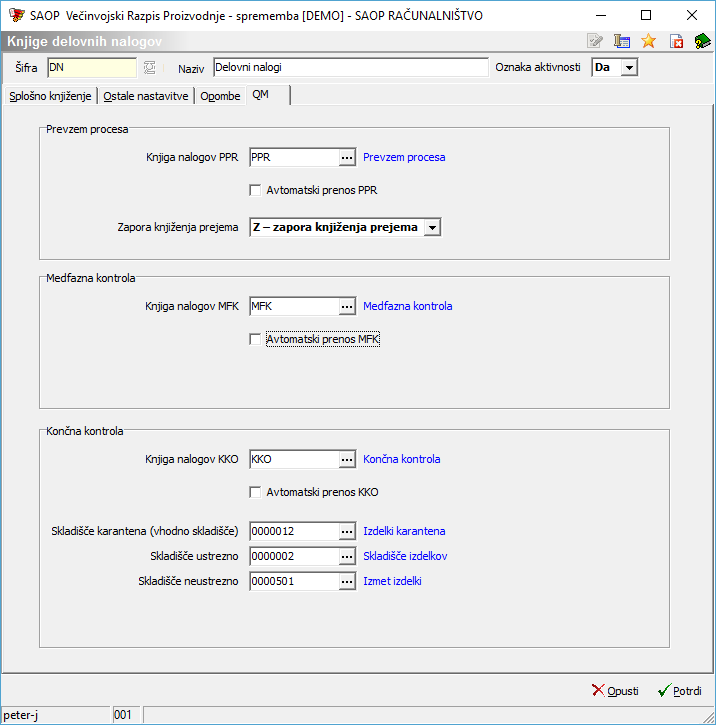Open the blue Medfazna kontrola link
Screen dimensions: 716x725
click(407, 306)
